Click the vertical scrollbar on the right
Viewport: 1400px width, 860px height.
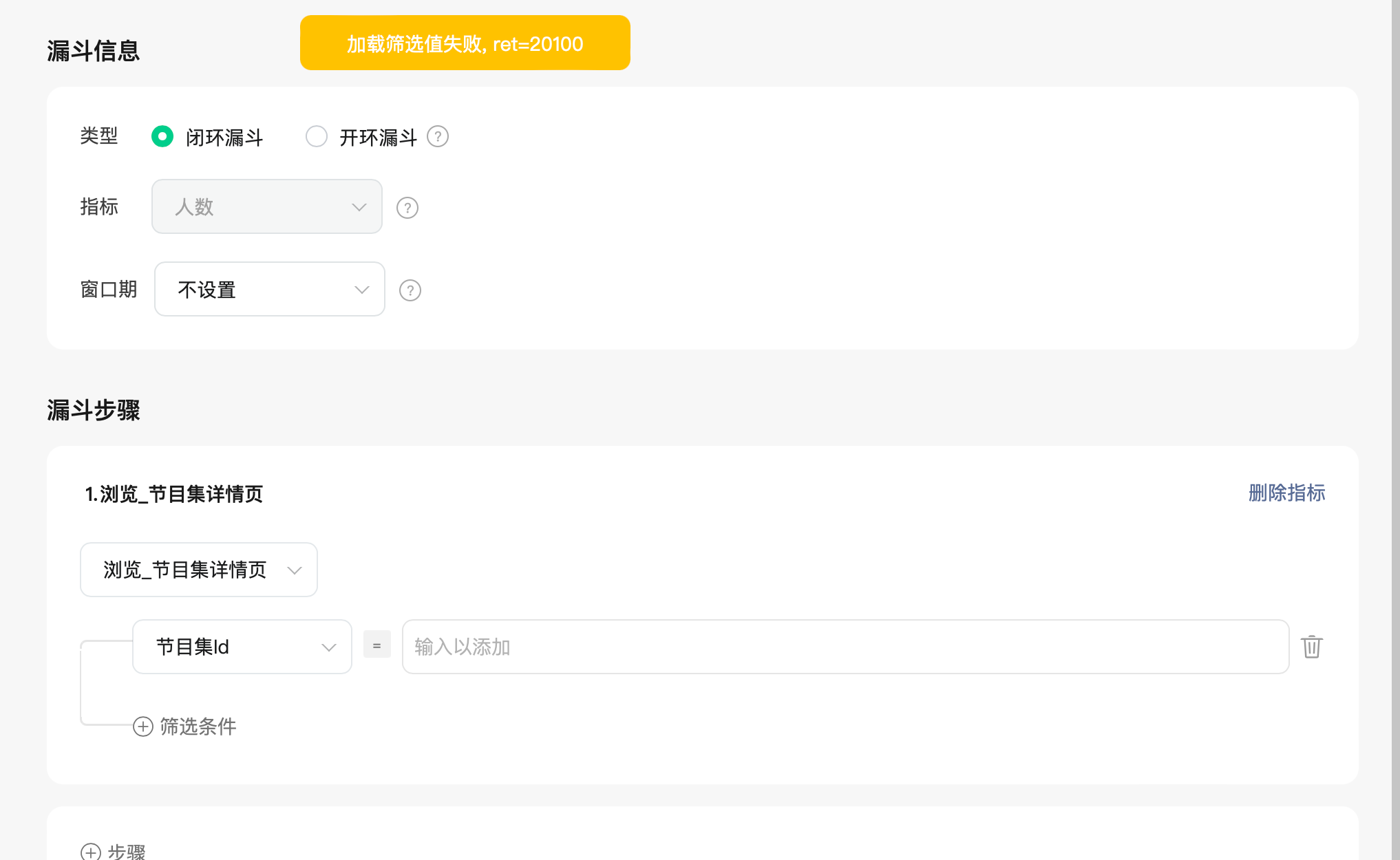1395,430
